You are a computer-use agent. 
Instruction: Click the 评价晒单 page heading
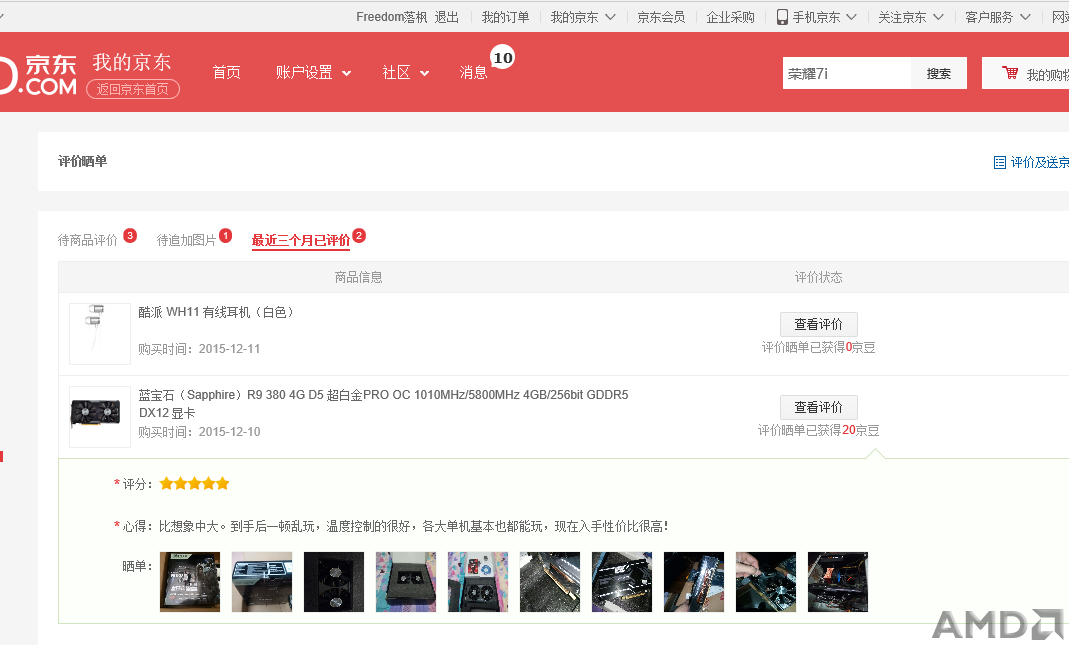(82, 162)
